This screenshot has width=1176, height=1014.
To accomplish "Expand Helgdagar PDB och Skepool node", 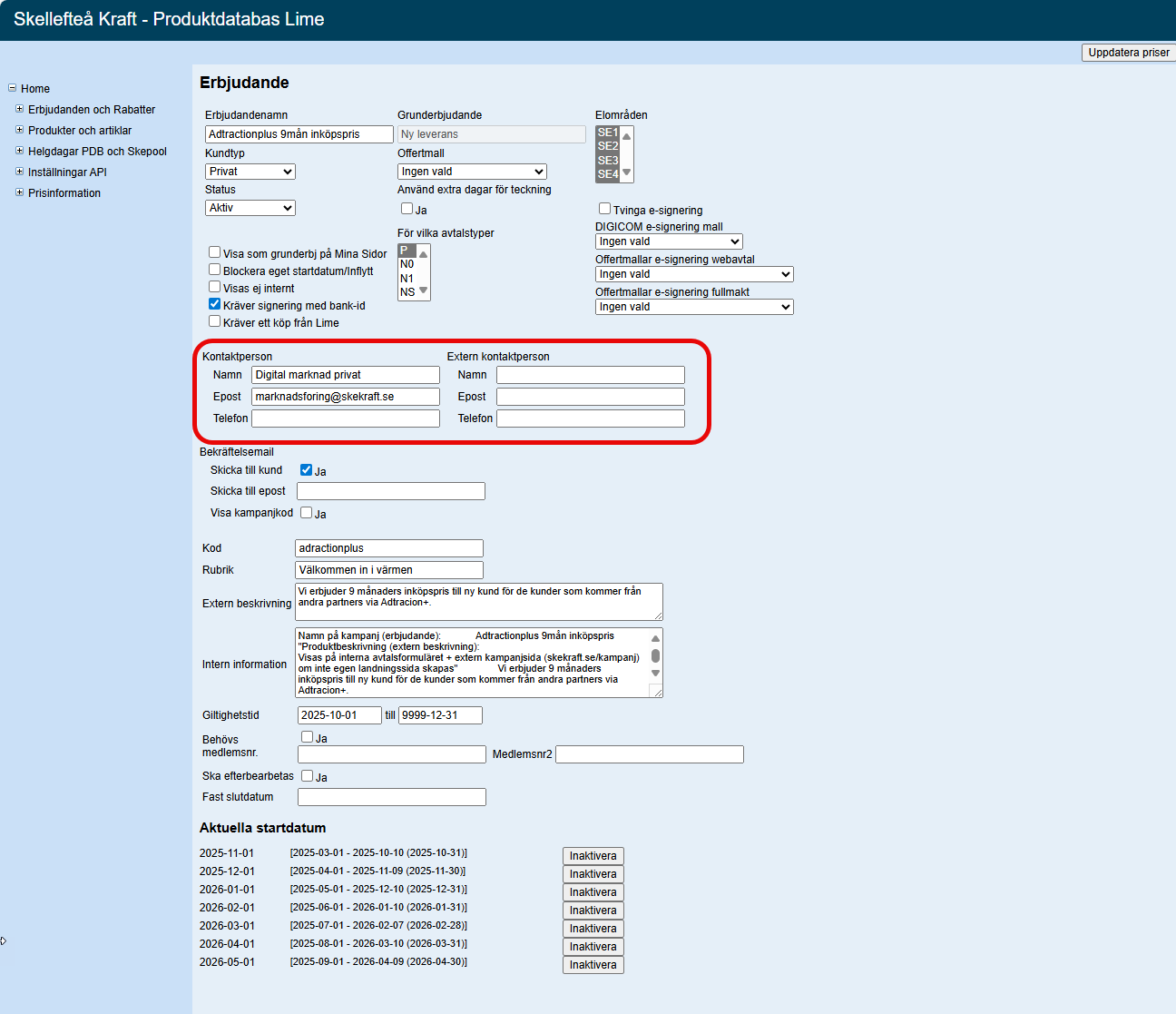I will tap(19, 151).
